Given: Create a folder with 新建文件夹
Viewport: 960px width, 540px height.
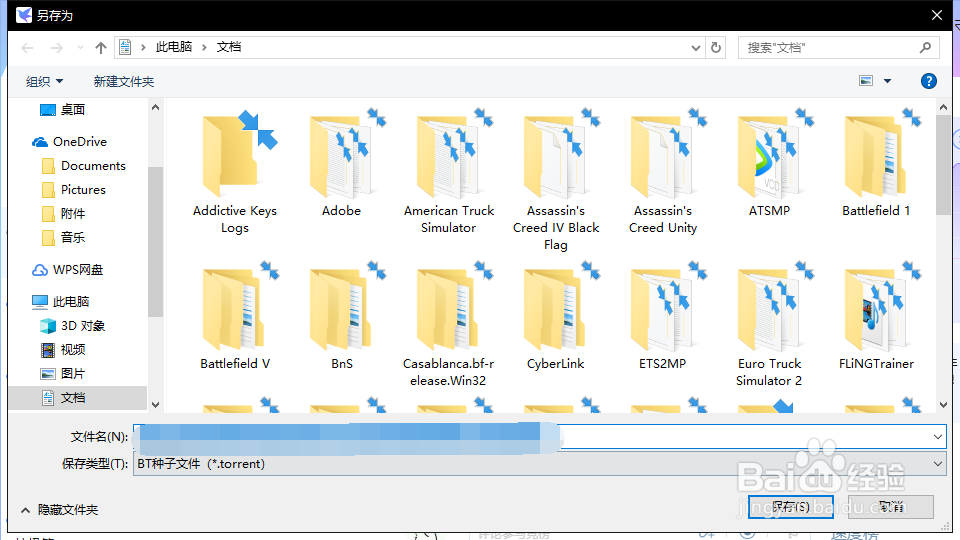Looking at the screenshot, I should coord(124,81).
